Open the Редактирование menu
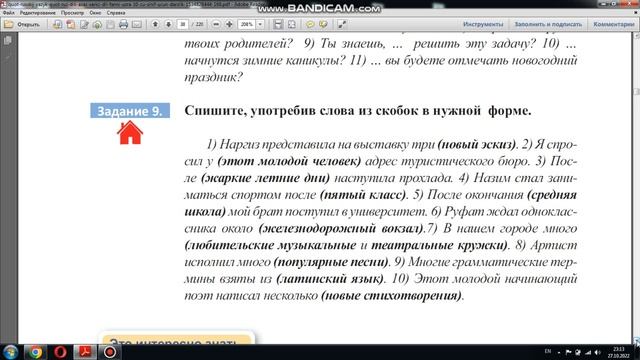 point(38,13)
